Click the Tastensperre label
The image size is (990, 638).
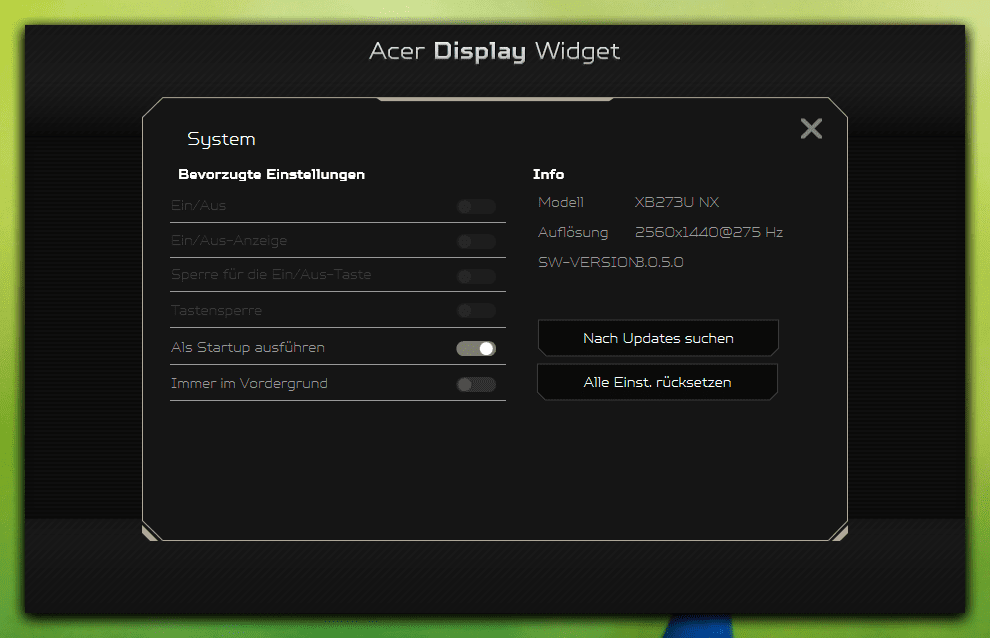pos(216,311)
